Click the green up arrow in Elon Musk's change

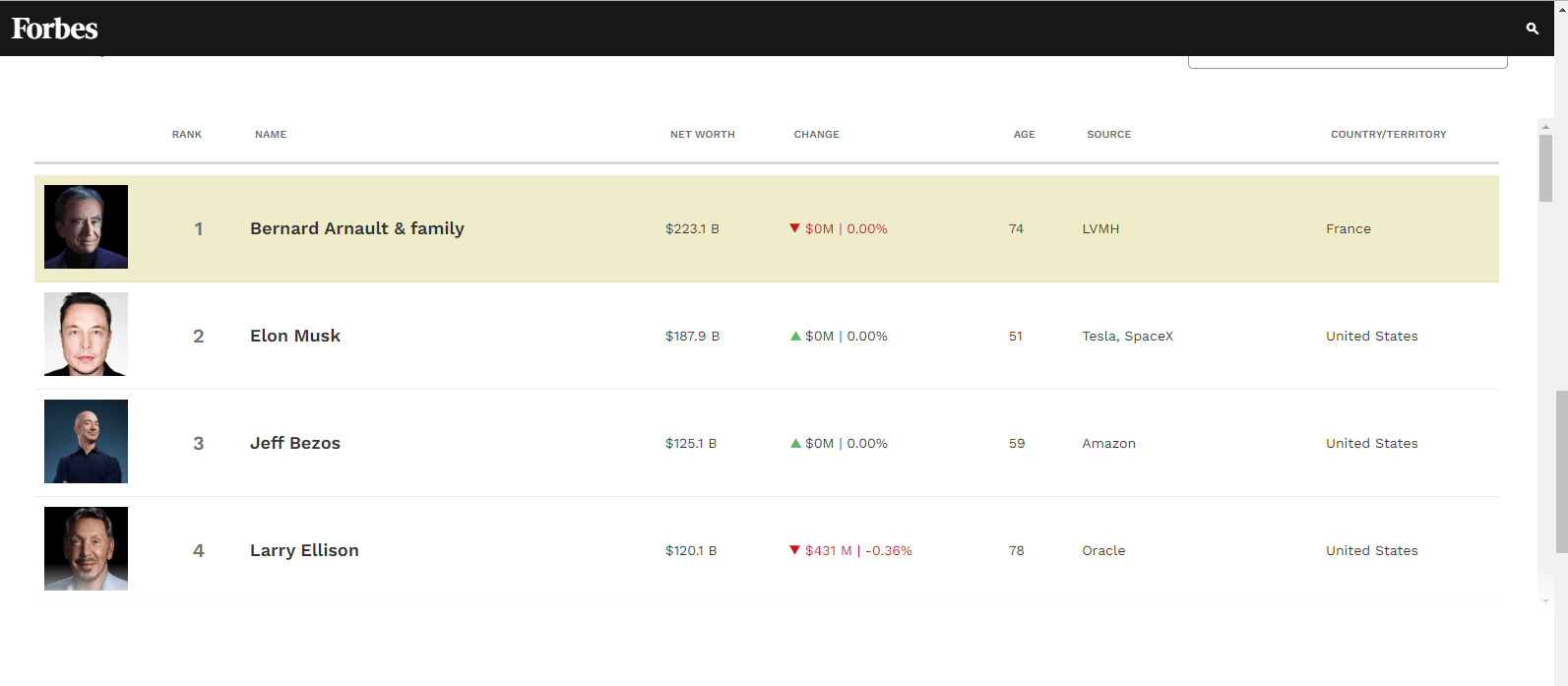[x=795, y=336]
